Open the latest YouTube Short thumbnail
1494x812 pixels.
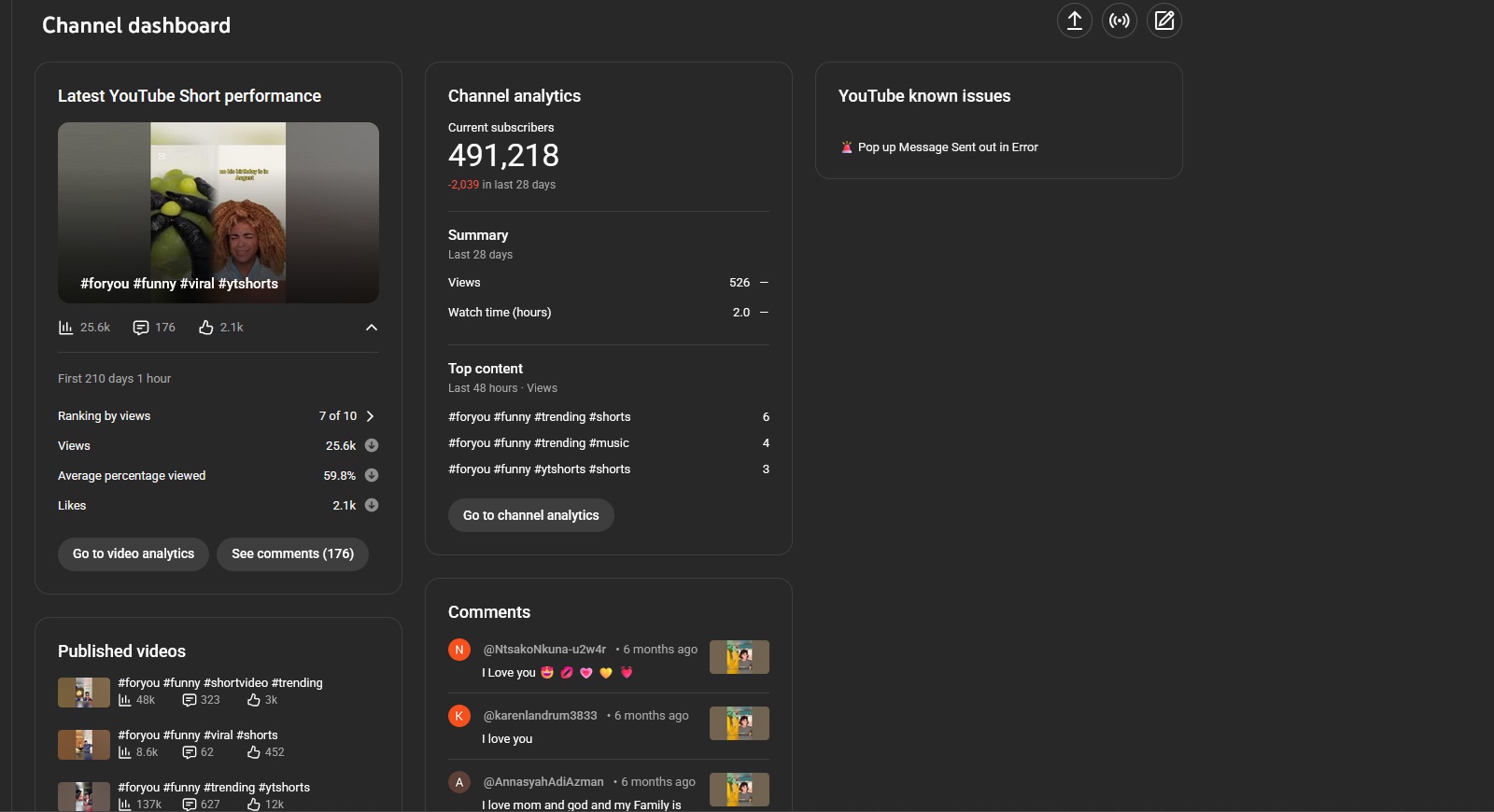coord(218,213)
